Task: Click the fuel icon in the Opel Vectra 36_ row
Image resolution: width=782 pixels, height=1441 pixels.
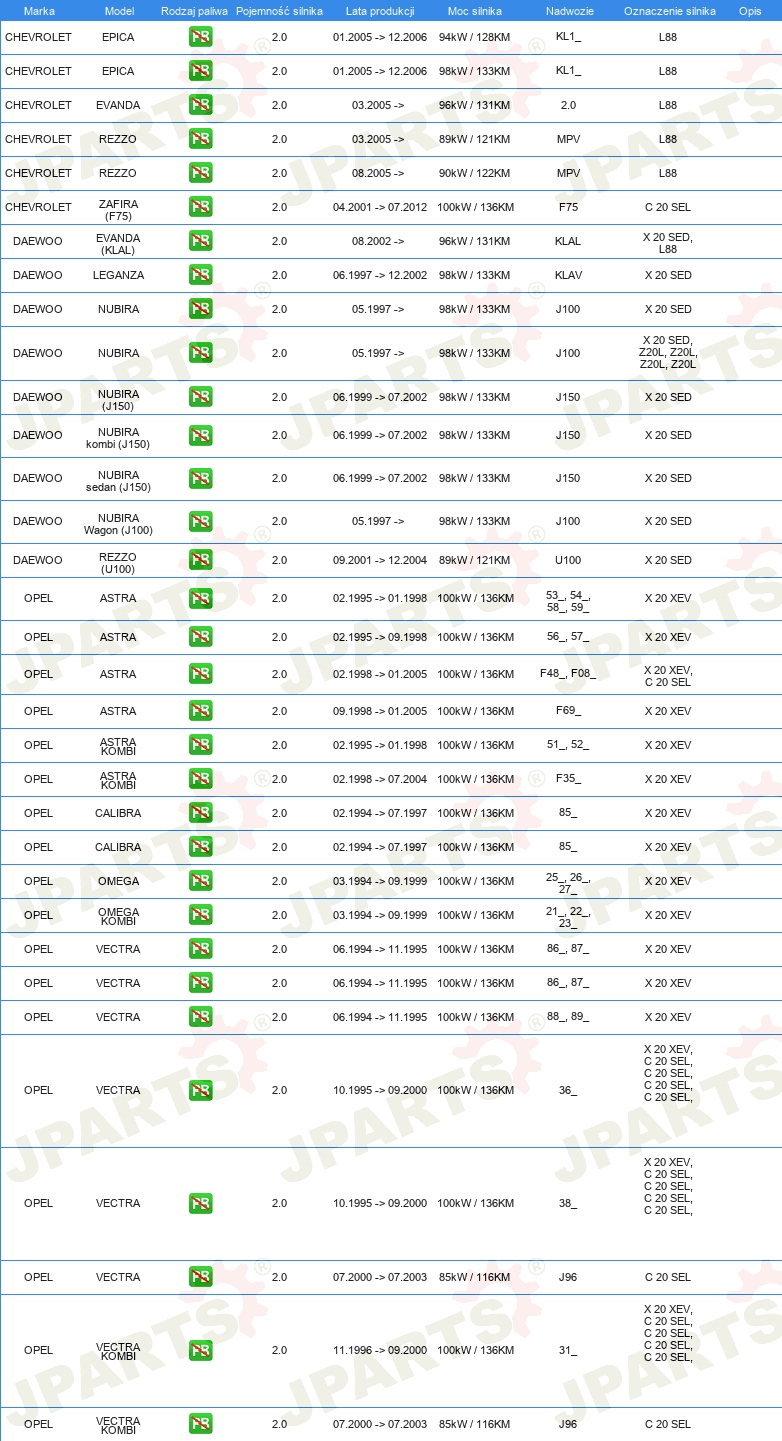Action: coord(200,1090)
